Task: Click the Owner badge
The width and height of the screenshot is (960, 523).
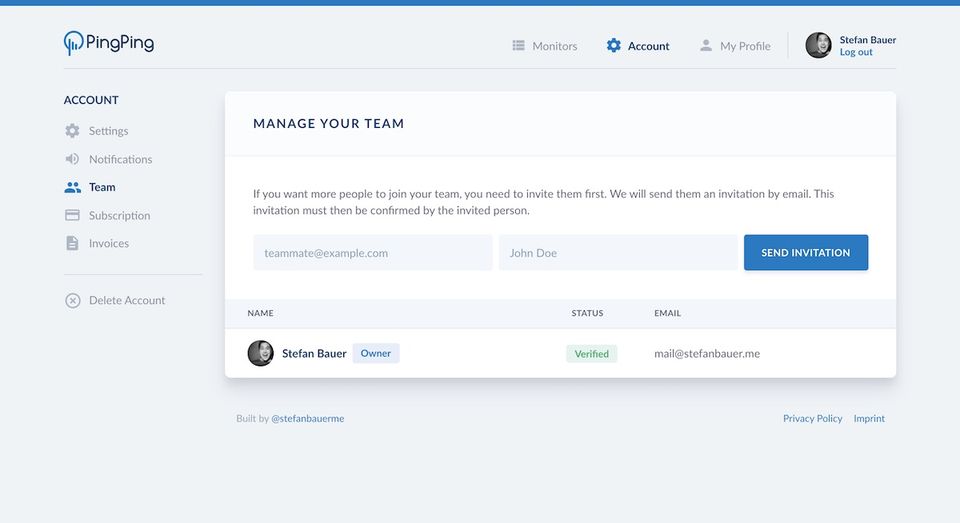Action: coord(376,353)
